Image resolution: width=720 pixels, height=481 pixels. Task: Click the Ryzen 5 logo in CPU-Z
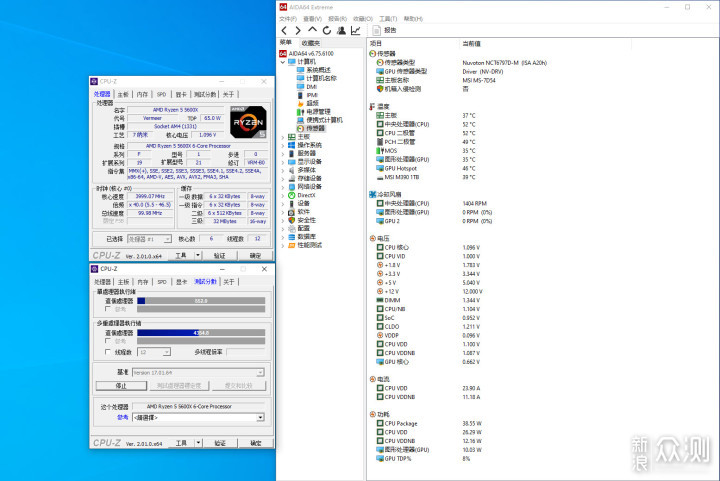pyautogui.click(x=248, y=122)
